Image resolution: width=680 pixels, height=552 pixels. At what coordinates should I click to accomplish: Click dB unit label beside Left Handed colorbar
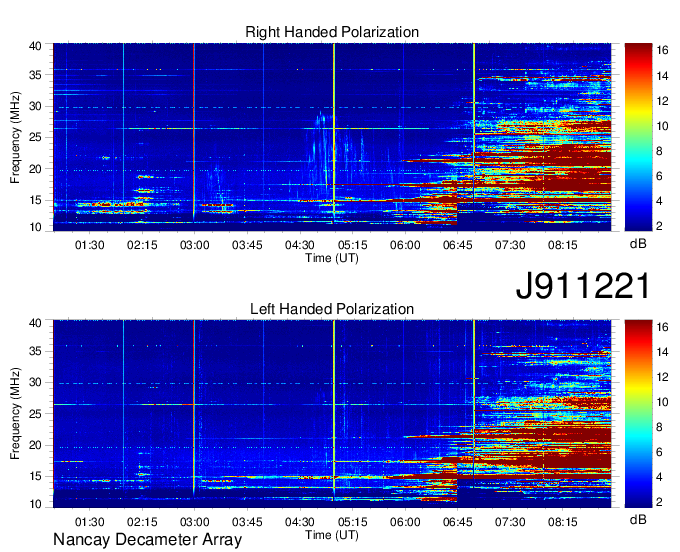point(638,520)
